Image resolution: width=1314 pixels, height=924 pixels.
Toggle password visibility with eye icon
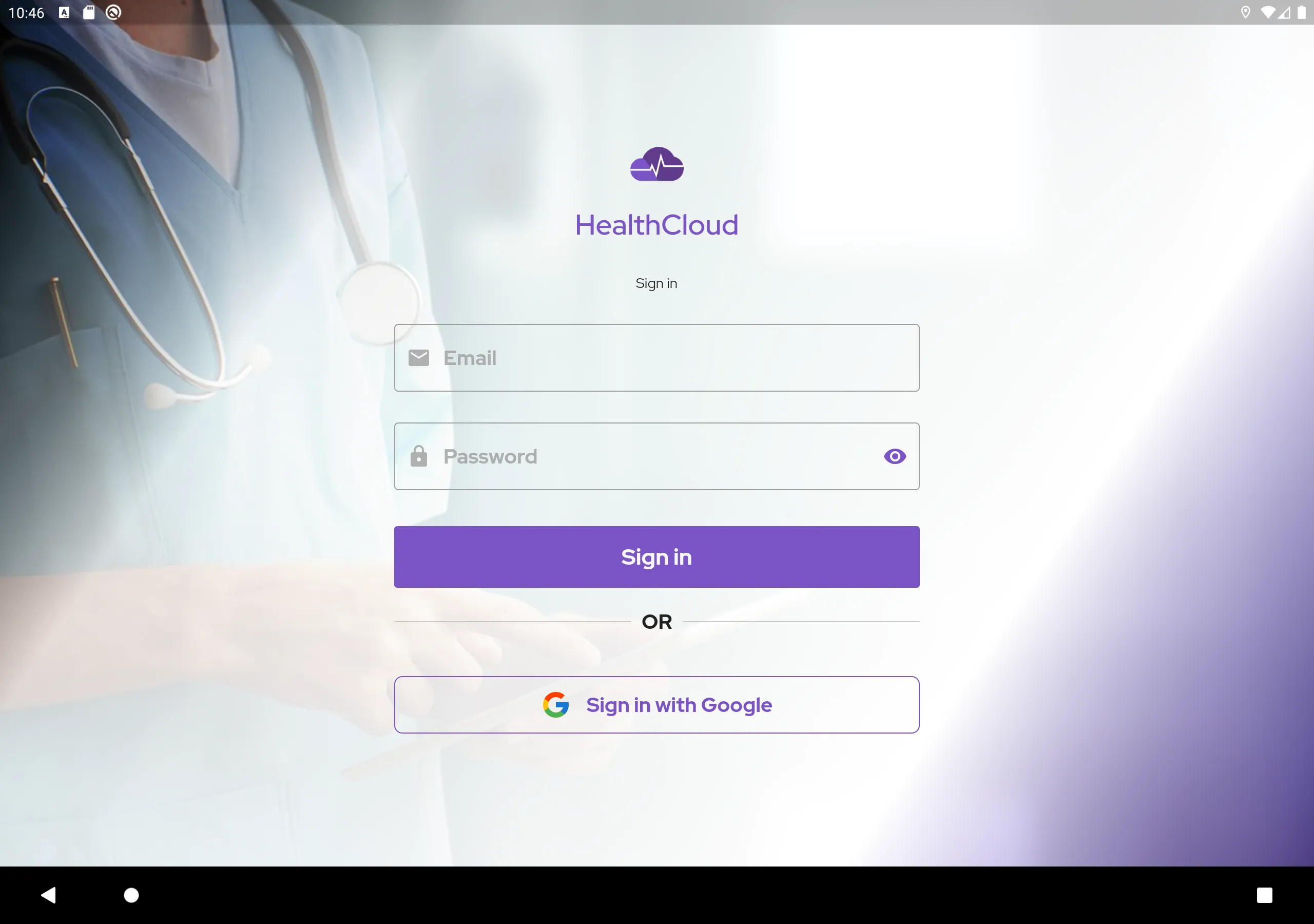[892, 456]
